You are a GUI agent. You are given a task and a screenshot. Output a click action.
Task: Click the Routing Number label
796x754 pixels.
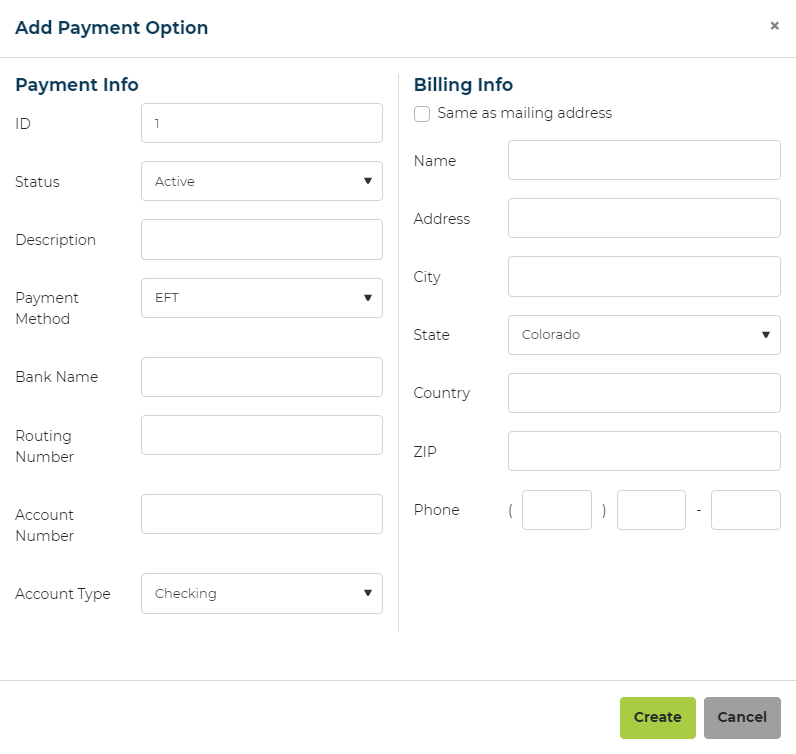point(45,446)
